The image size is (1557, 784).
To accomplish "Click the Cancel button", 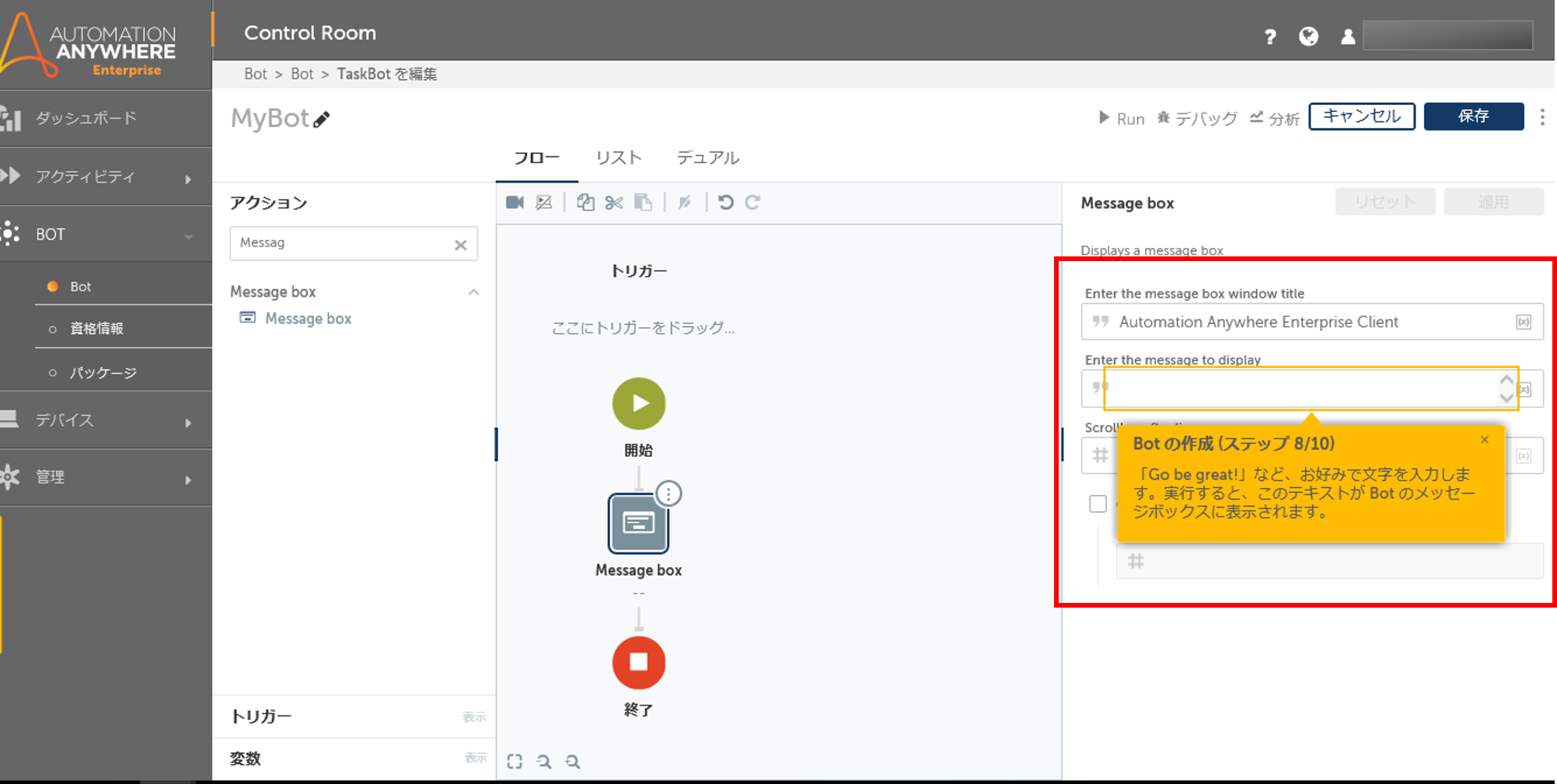I will tap(1362, 117).
